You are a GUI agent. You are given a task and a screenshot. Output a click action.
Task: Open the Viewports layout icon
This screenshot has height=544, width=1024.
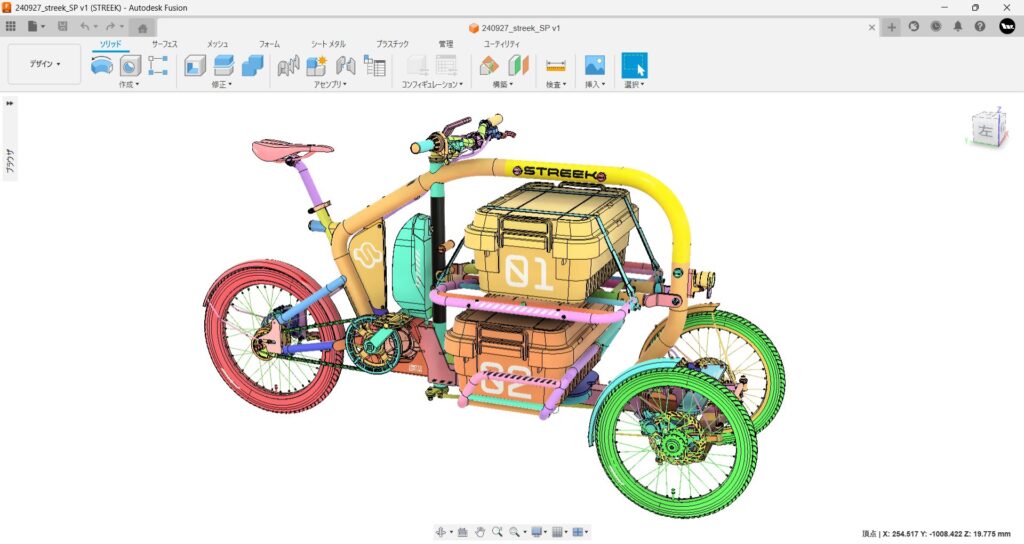[x=577, y=532]
